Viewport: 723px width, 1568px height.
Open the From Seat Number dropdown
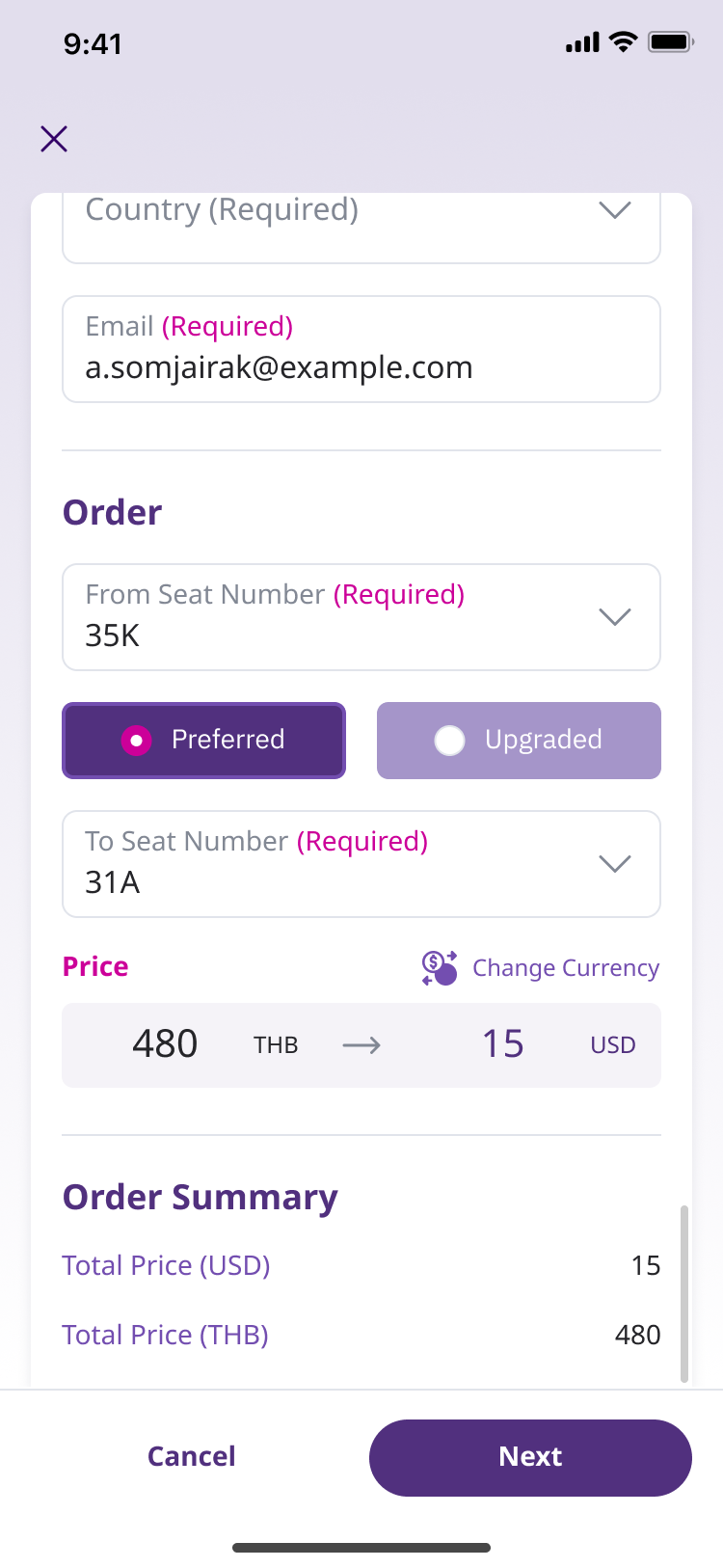[361, 617]
